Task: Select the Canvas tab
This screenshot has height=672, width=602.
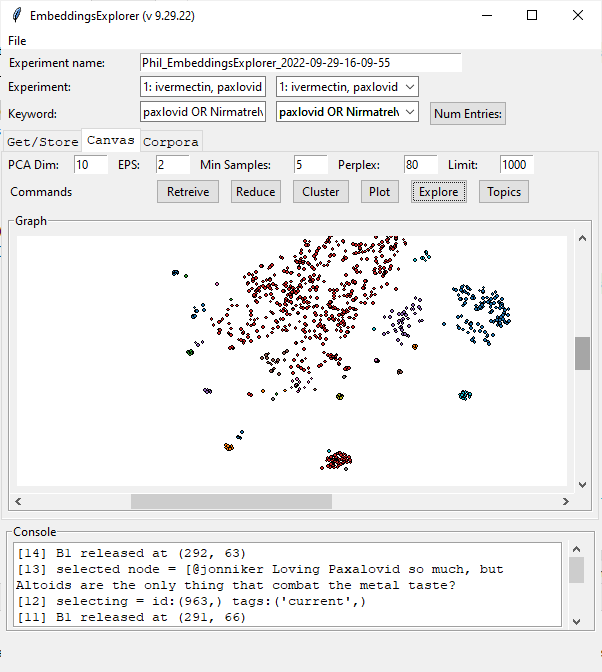Action: pos(110,140)
